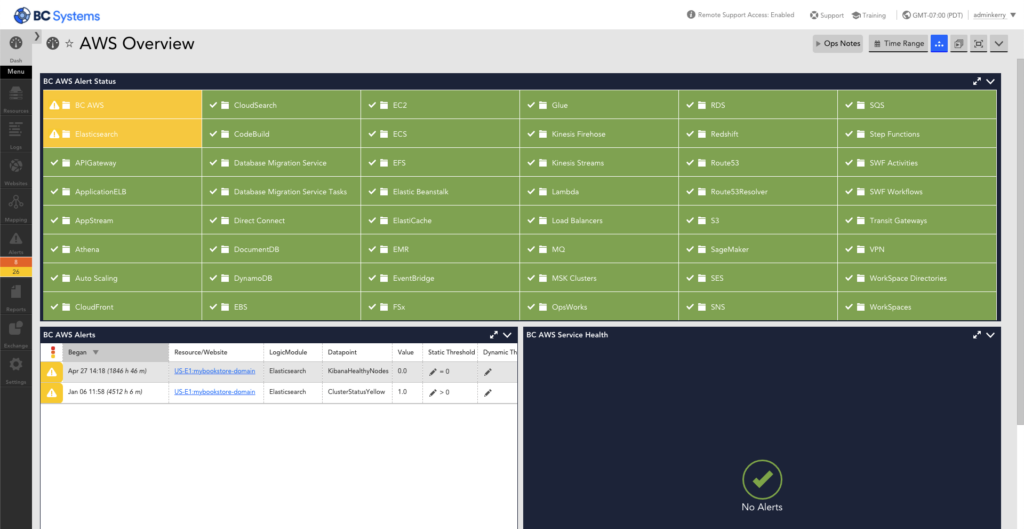1024x529 pixels.
Task: Click the blue dashboard layout button
Action: click(x=939, y=44)
